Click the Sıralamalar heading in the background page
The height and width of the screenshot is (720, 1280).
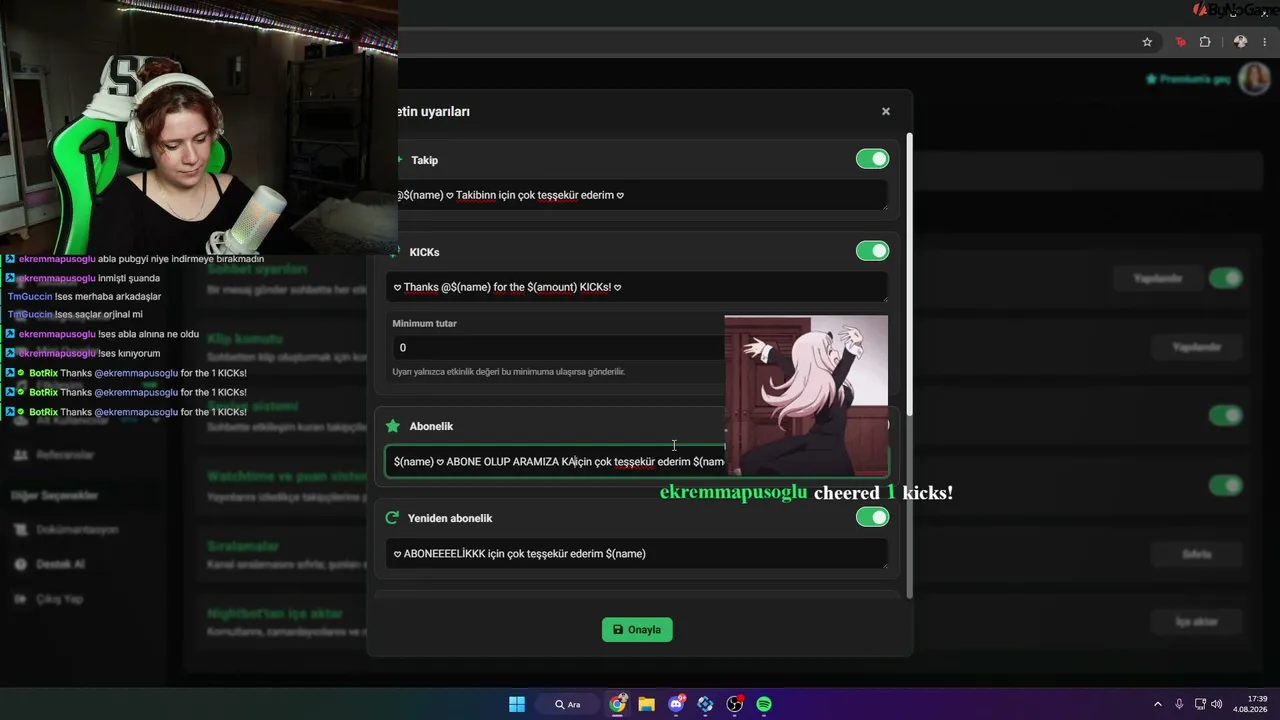[x=243, y=546]
